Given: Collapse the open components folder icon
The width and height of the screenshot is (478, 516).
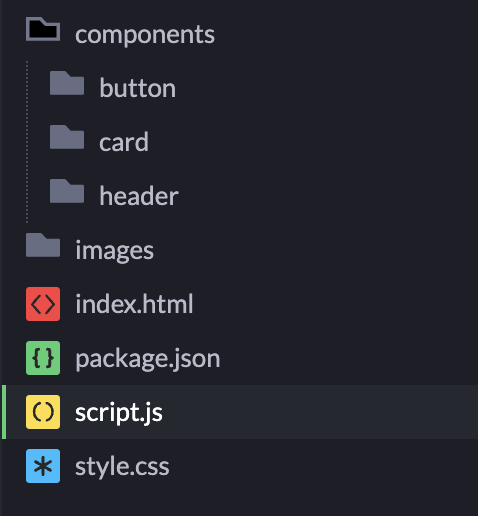Looking at the screenshot, I should pyautogui.click(x=43, y=29).
